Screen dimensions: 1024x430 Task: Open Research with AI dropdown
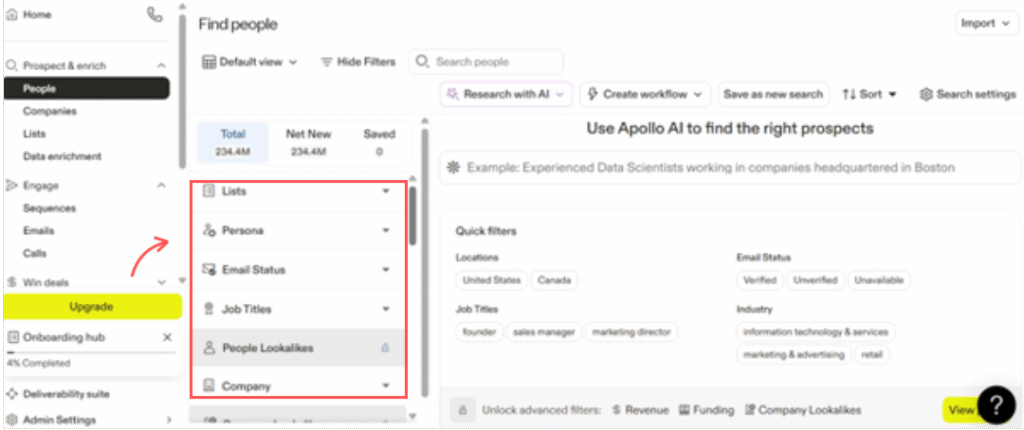[x=505, y=94]
